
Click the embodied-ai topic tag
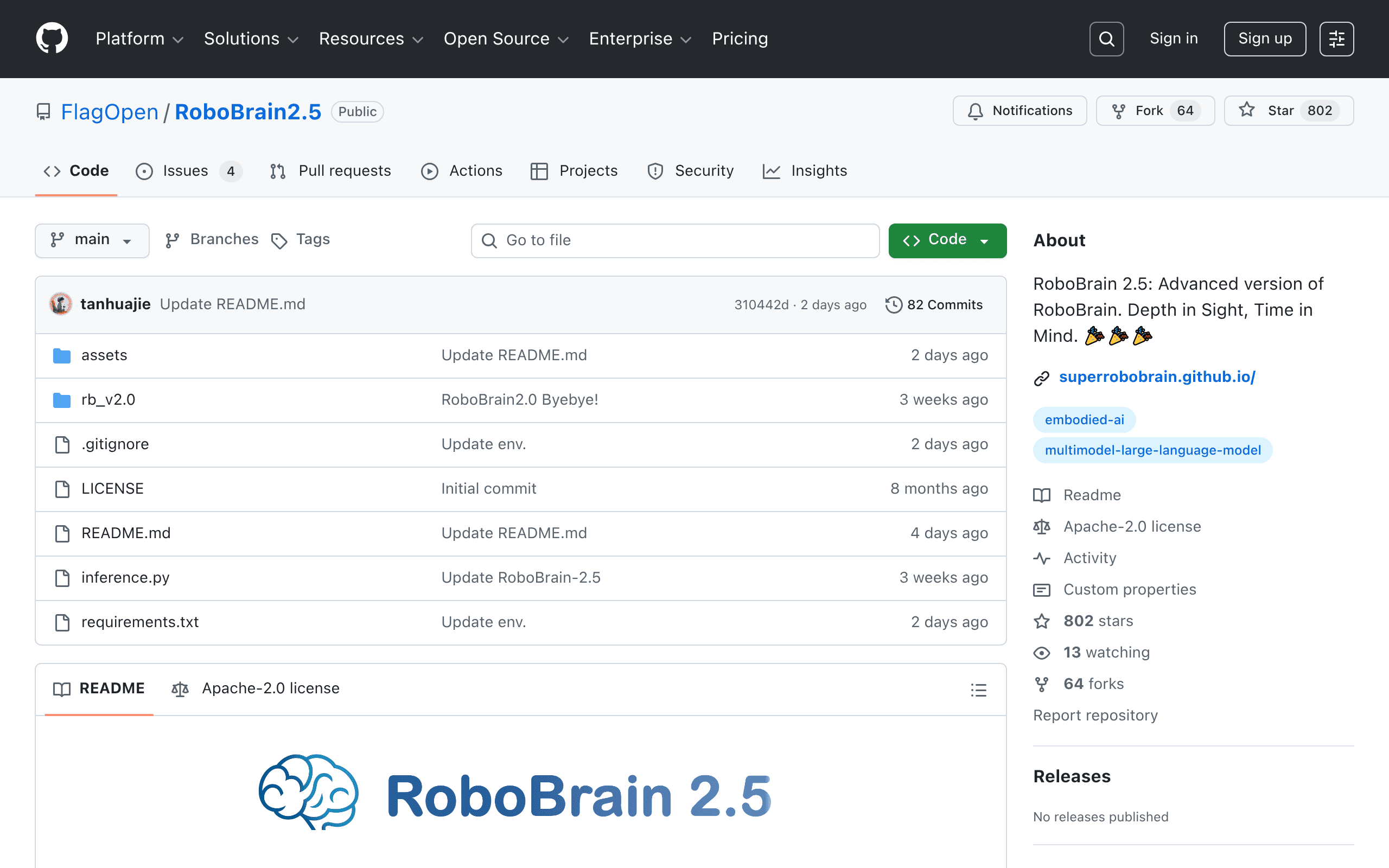click(1084, 420)
